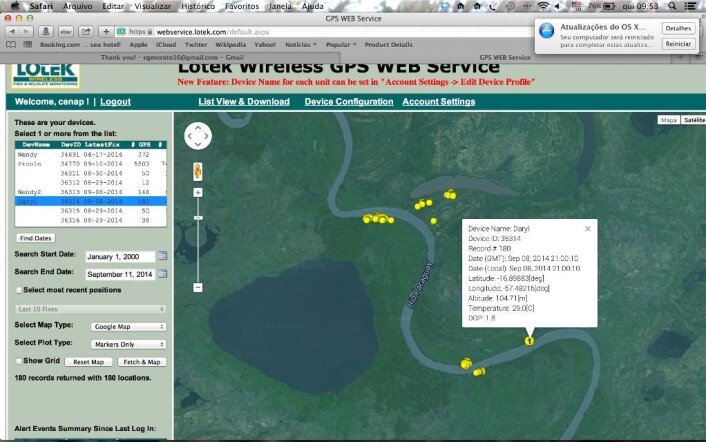The width and height of the screenshot is (706, 442).
Task: Switch map to Satélite view
Action: tap(693, 120)
